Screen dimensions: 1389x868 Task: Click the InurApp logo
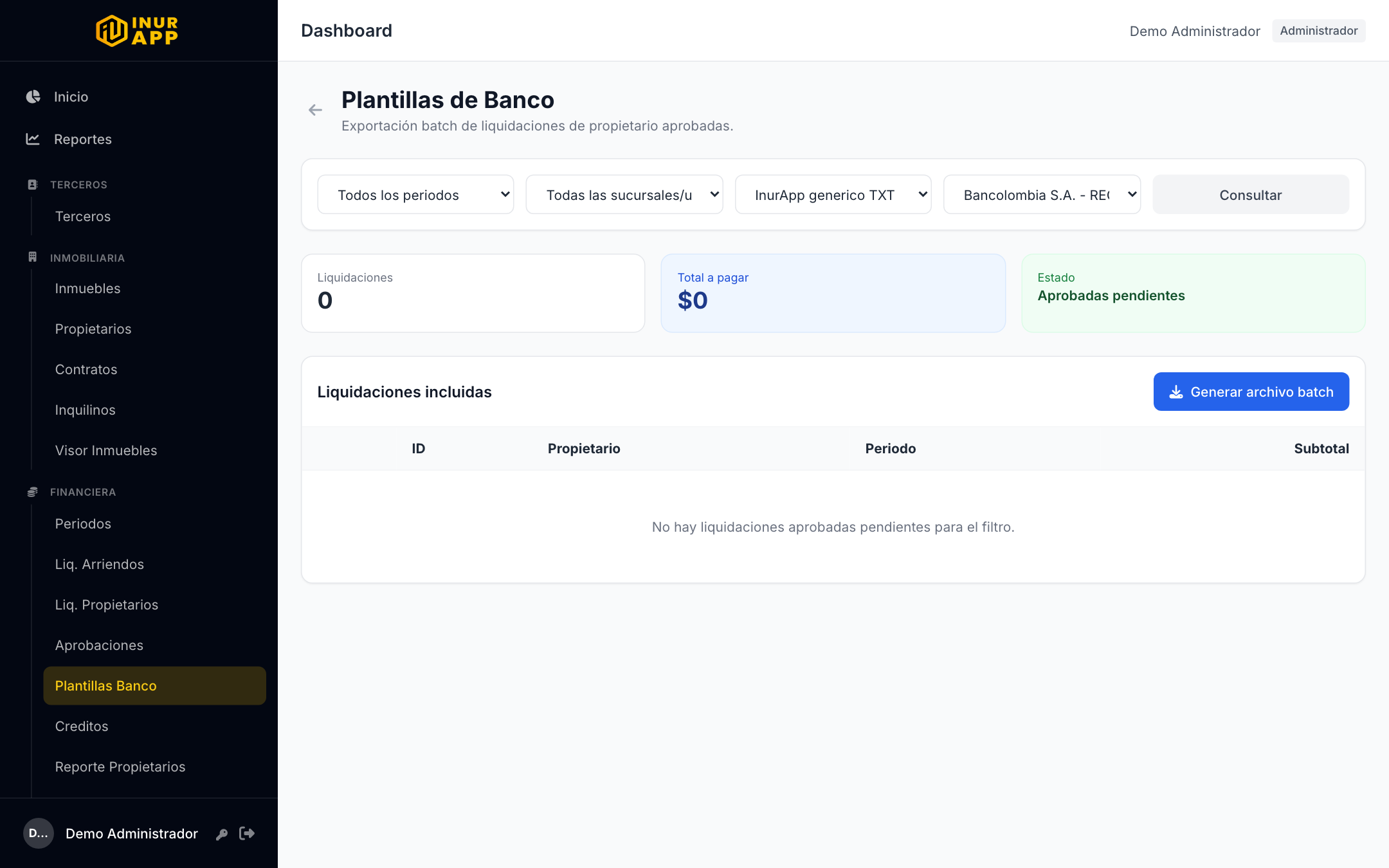point(137,30)
